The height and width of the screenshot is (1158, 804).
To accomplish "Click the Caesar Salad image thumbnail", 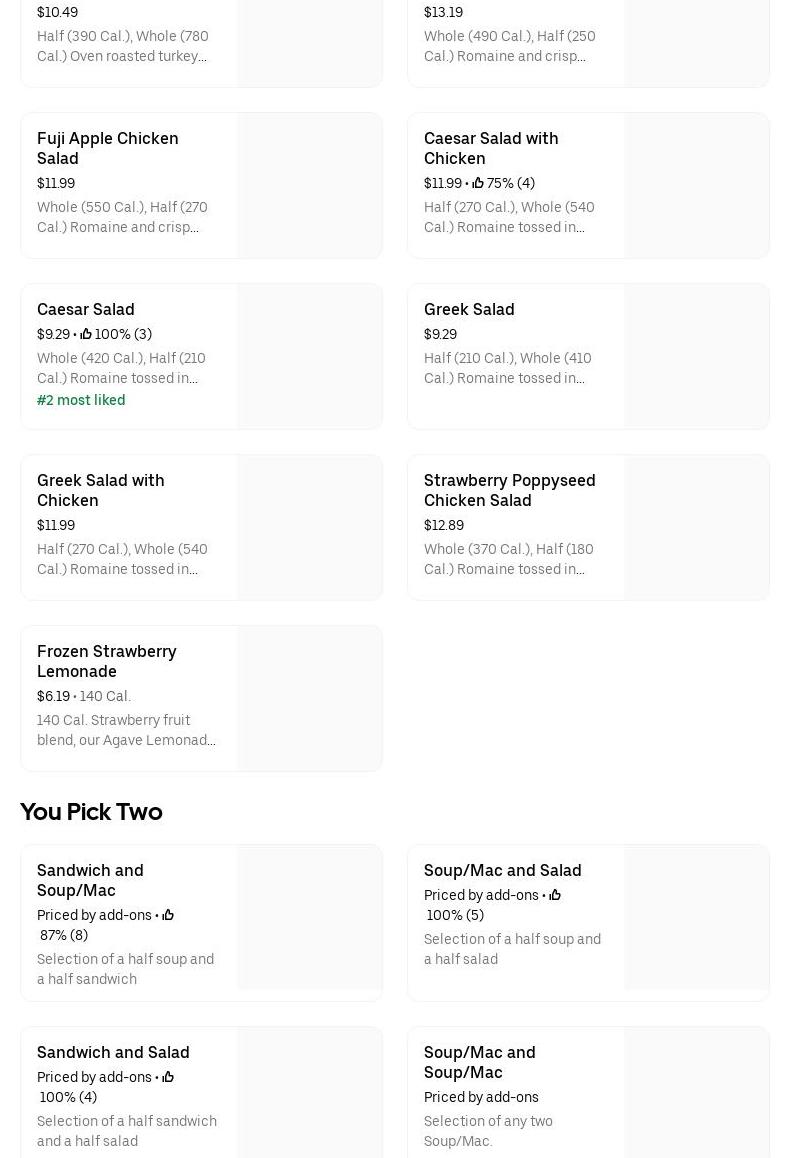I will tap(309, 357).
